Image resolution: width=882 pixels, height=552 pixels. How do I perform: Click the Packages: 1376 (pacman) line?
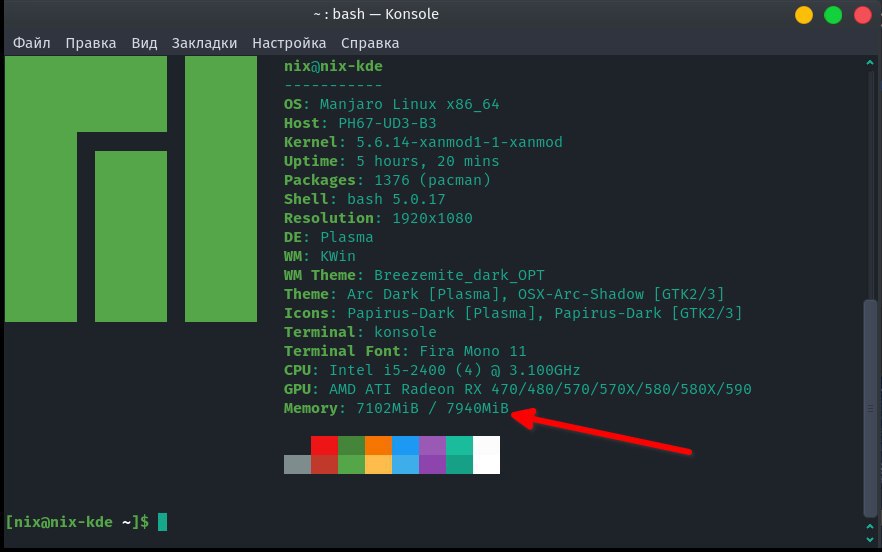[x=387, y=180]
